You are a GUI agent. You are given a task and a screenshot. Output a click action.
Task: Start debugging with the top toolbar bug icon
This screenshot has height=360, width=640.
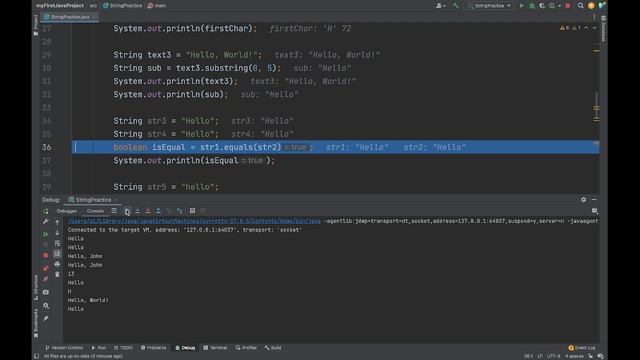tap(532, 6)
